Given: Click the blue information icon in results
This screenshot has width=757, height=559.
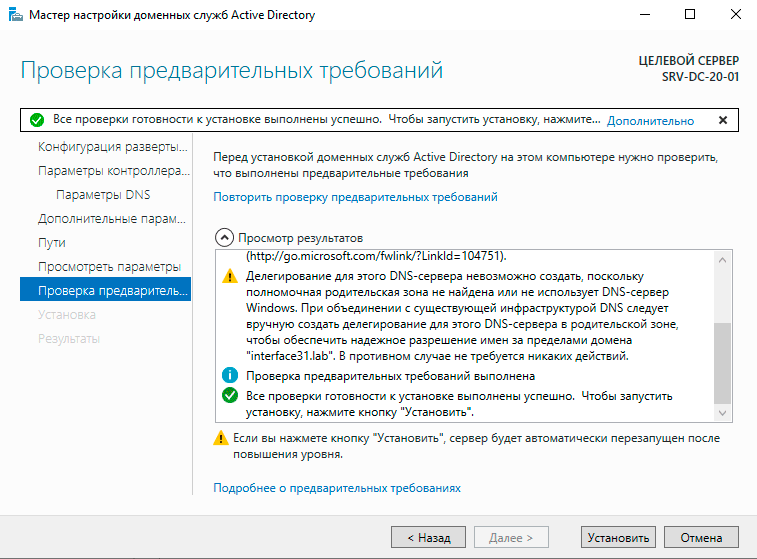Looking at the screenshot, I should 229,376.
